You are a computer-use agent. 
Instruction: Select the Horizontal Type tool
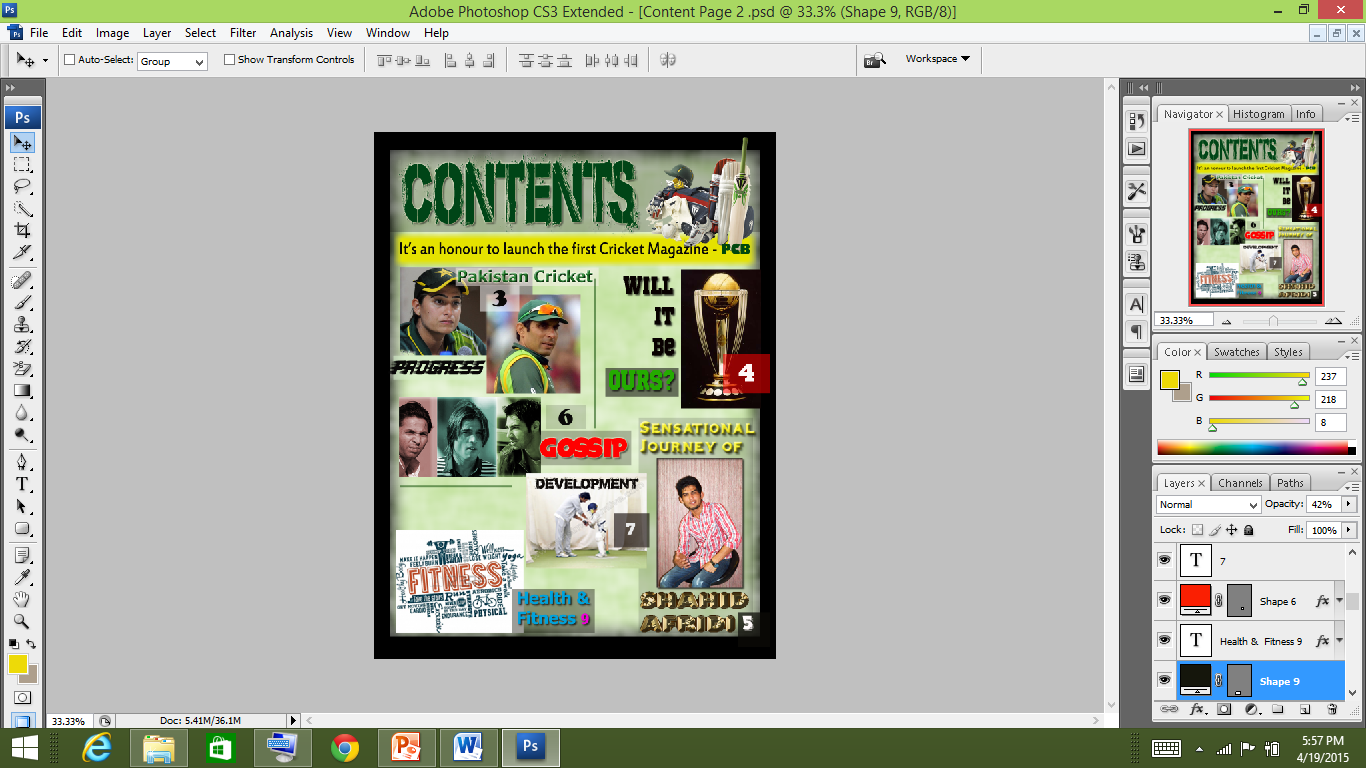pyautogui.click(x=22, y=484)
